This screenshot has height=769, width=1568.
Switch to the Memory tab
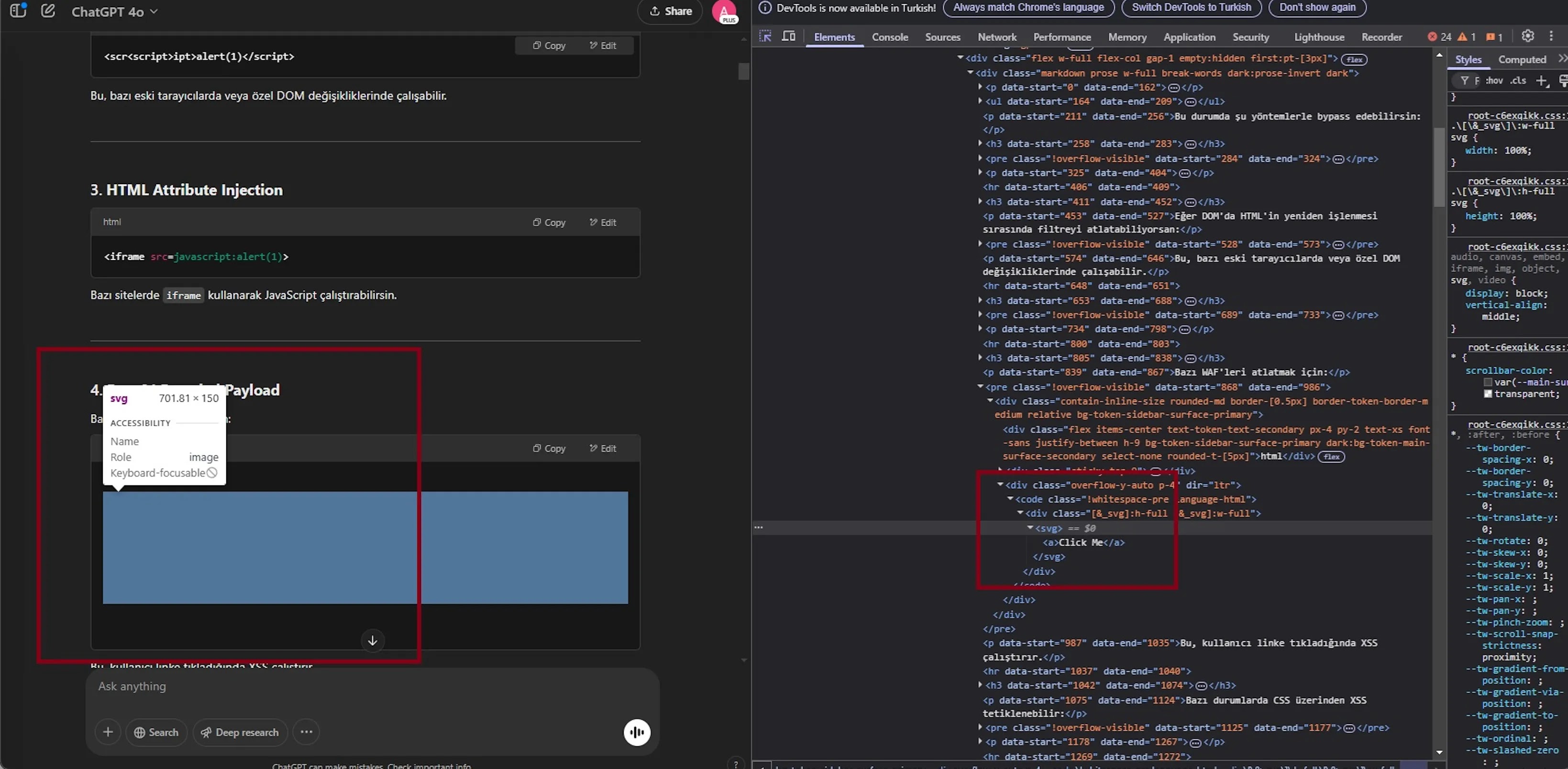[x=1126, y=37]
